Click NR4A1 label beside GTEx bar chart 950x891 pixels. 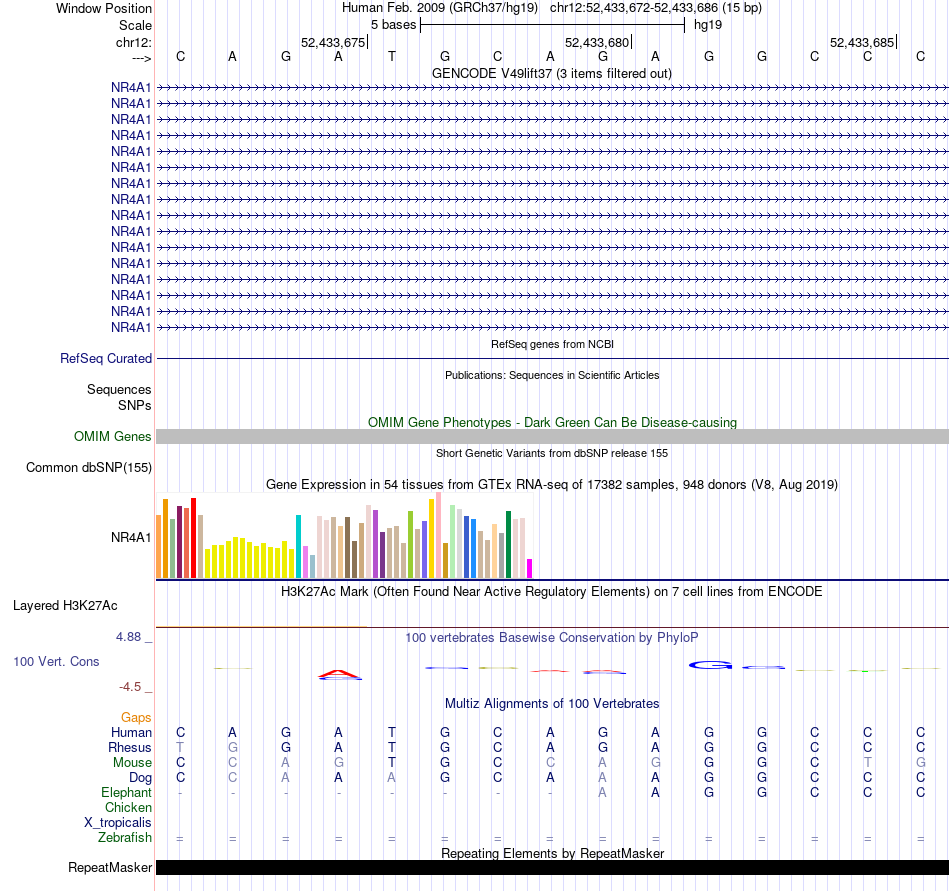point(131,537)
